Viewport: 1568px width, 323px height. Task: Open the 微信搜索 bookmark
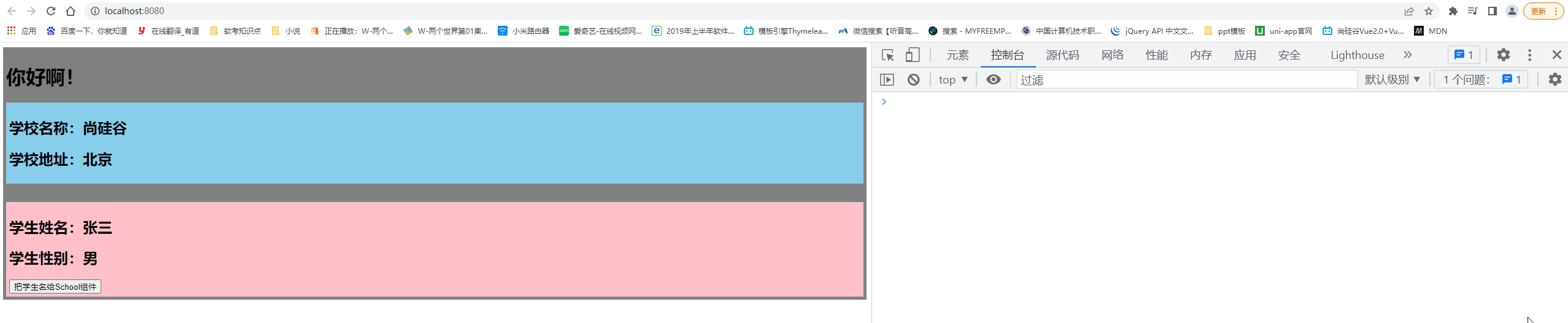(878, 31)
